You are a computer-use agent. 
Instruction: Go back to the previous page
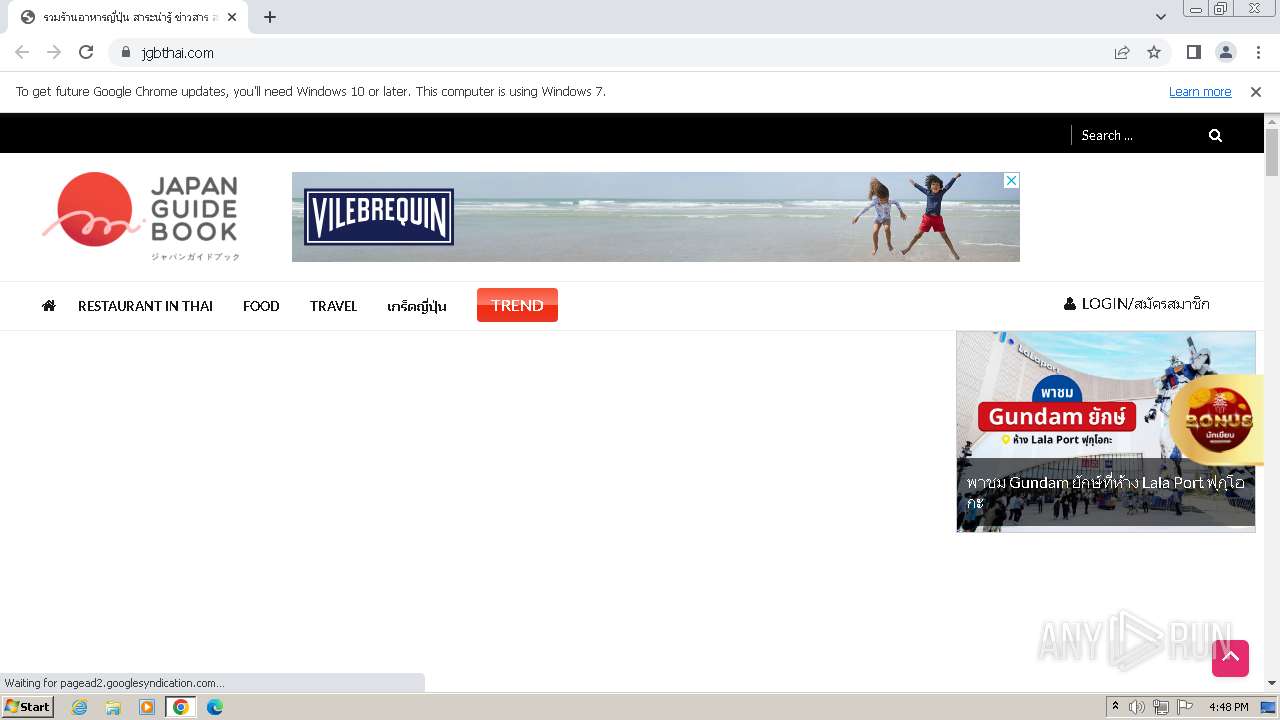click(22, 52)
